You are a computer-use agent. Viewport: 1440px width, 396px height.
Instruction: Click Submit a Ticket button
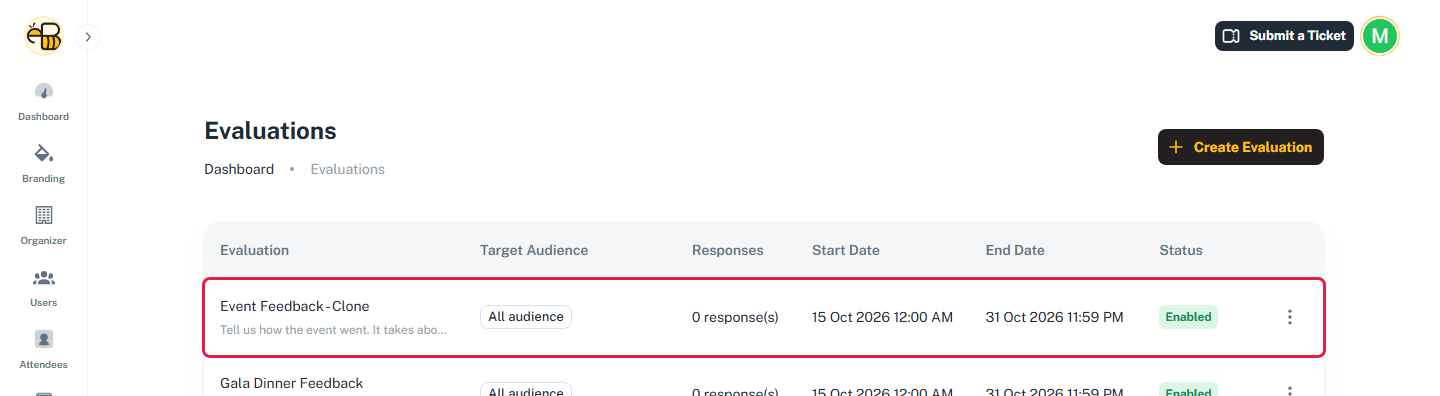point(1284,36)
